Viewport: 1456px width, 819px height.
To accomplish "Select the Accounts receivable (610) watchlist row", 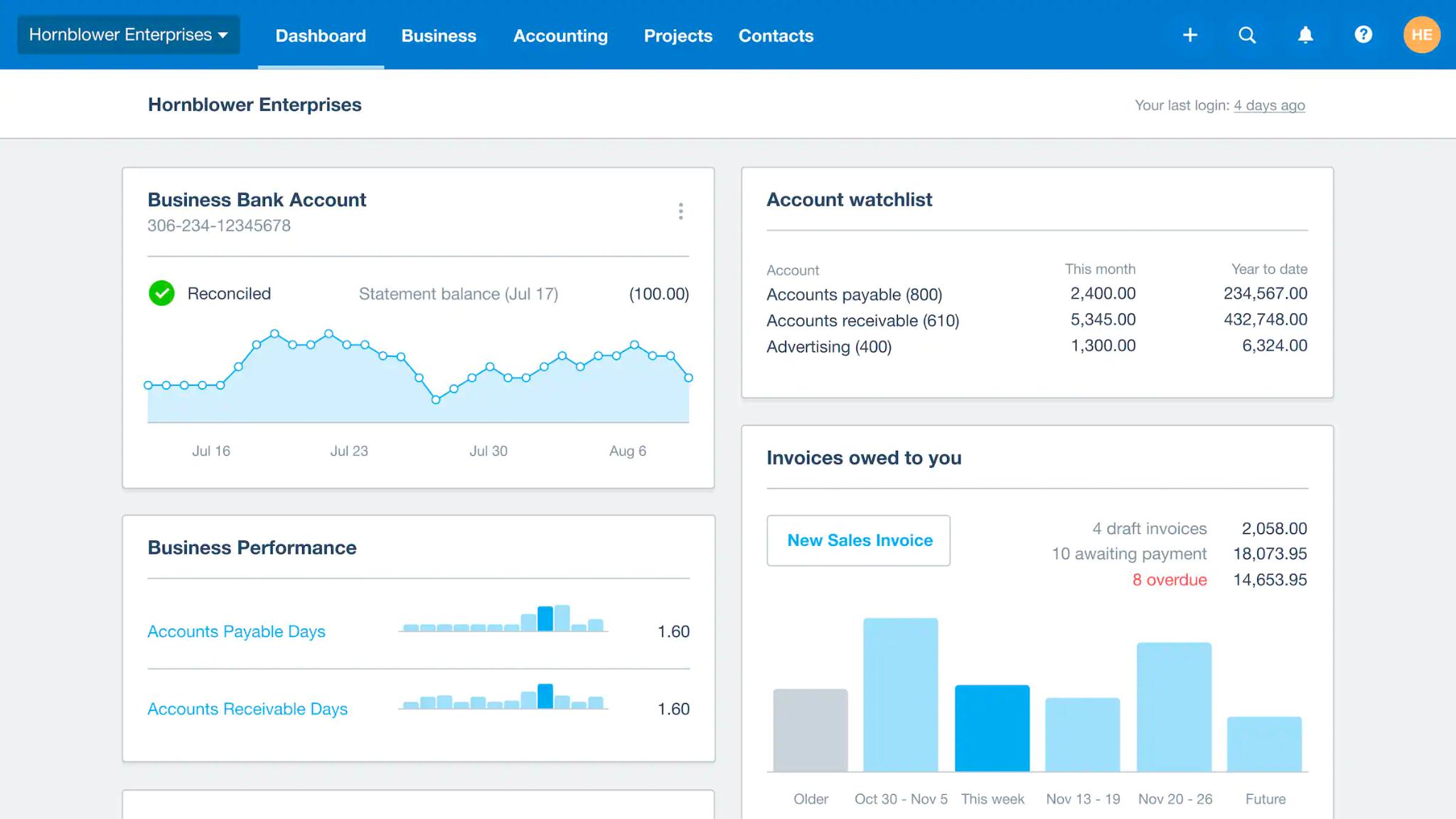I will [862, 320].
